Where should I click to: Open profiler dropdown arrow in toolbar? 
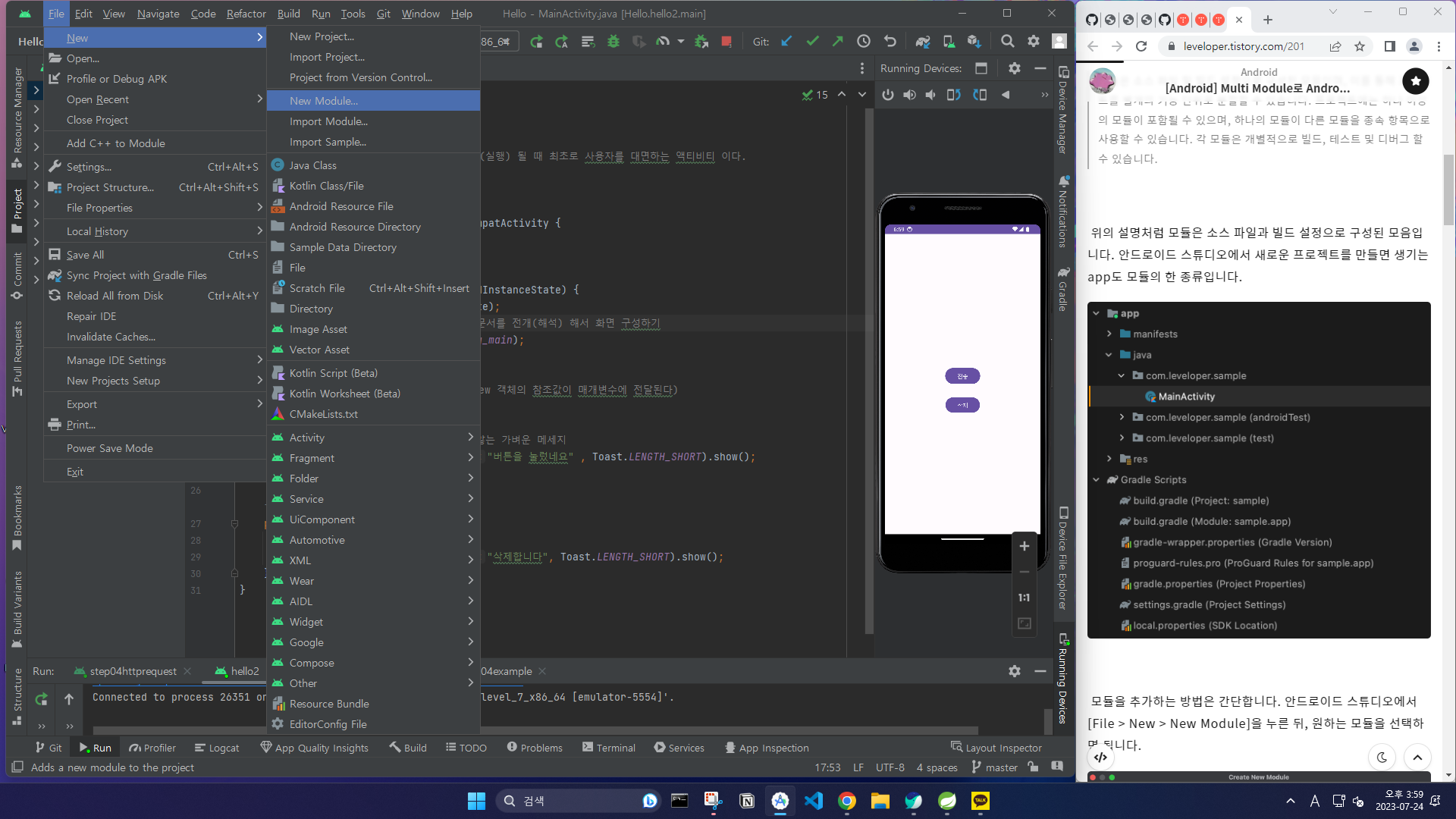tap(680, 42)
